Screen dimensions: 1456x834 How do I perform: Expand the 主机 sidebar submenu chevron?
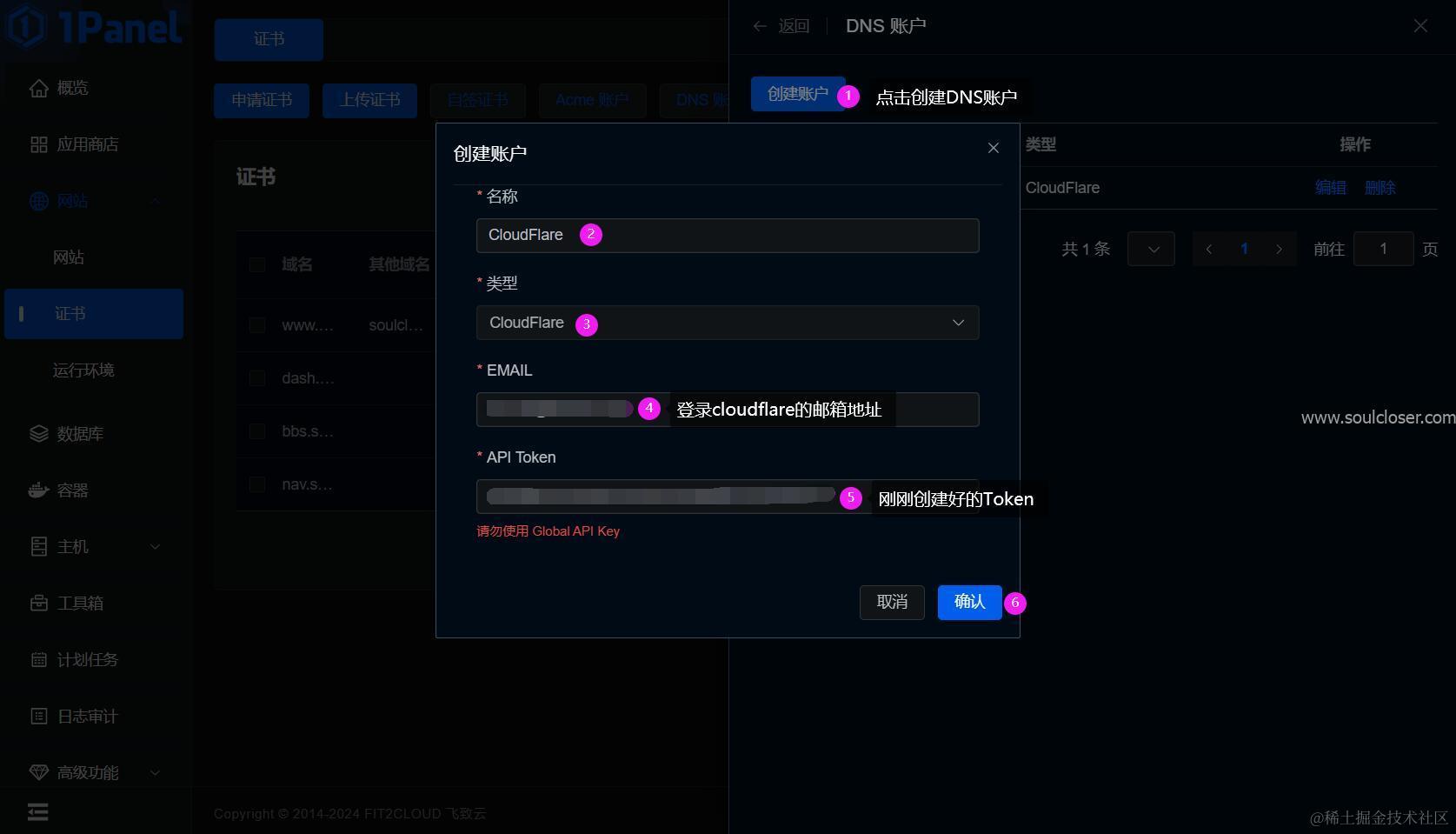[x=155, y=546]
